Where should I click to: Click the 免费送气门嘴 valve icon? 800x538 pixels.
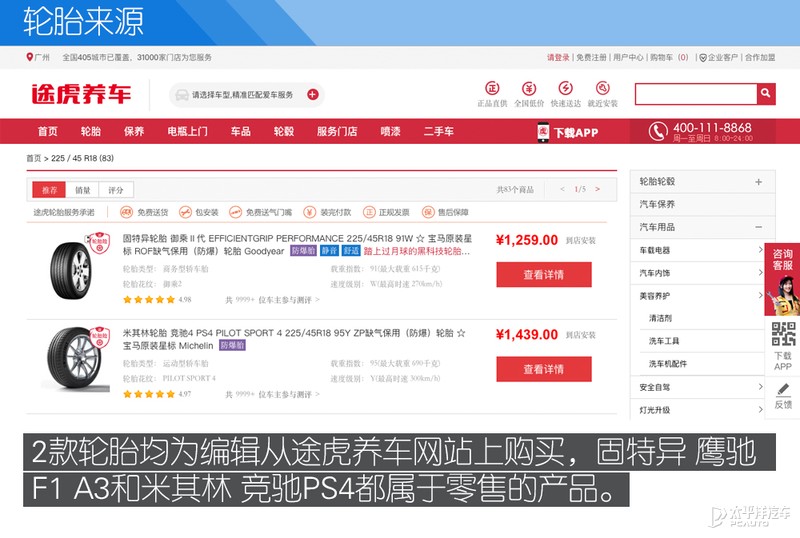click(235, 212)
